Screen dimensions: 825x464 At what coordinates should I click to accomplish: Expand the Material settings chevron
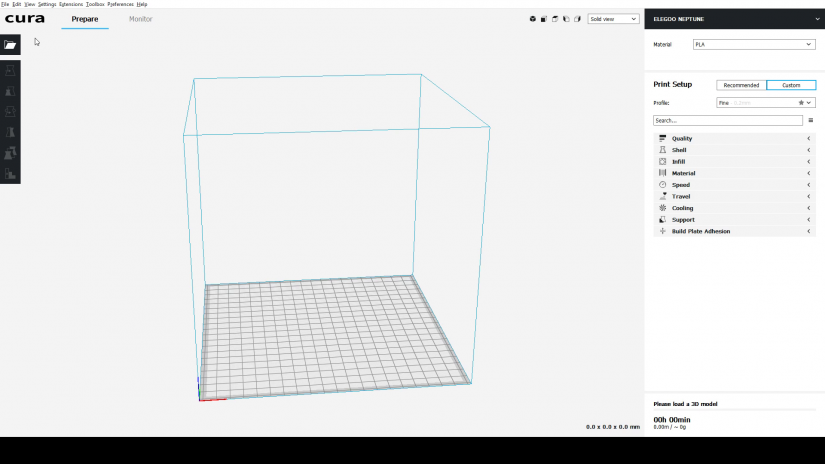[809, 173]
